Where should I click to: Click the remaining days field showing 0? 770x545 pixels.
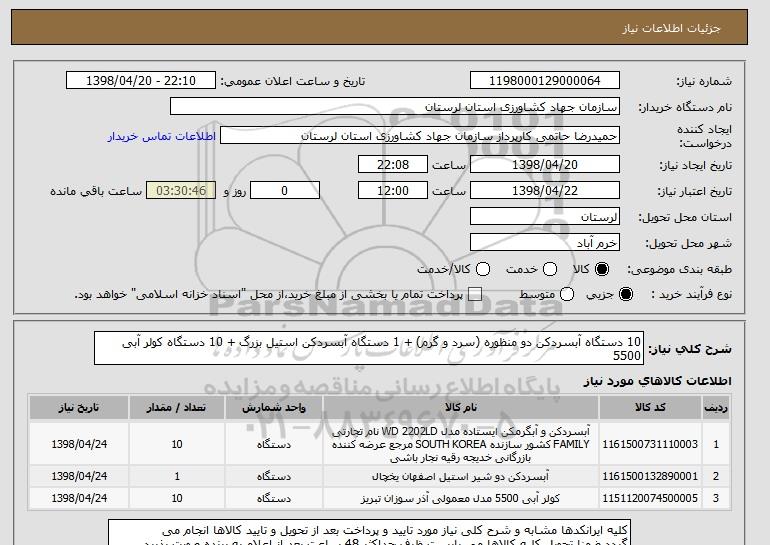pos(285,191)
